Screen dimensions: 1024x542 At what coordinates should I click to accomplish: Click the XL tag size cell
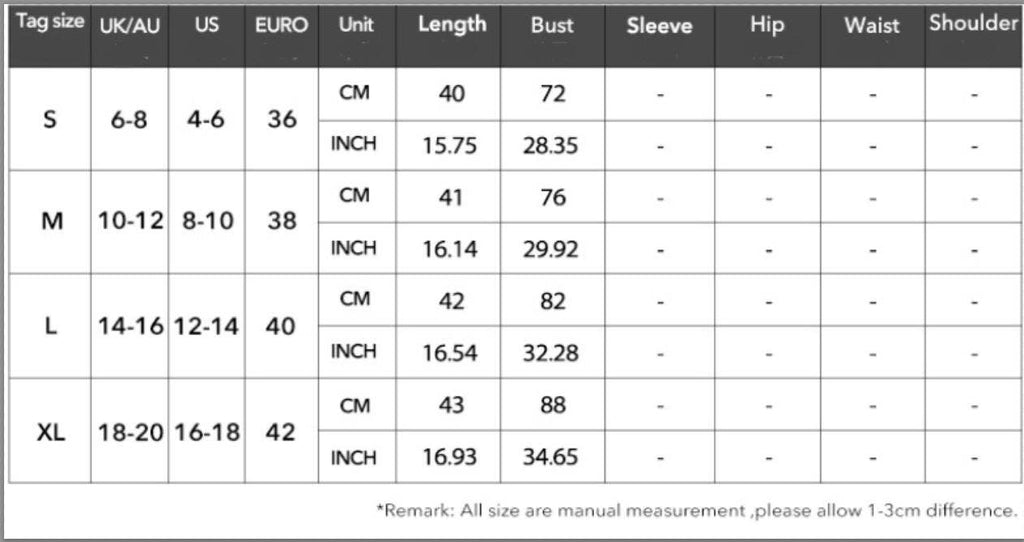pyautogui.click(x=50, y=432)
